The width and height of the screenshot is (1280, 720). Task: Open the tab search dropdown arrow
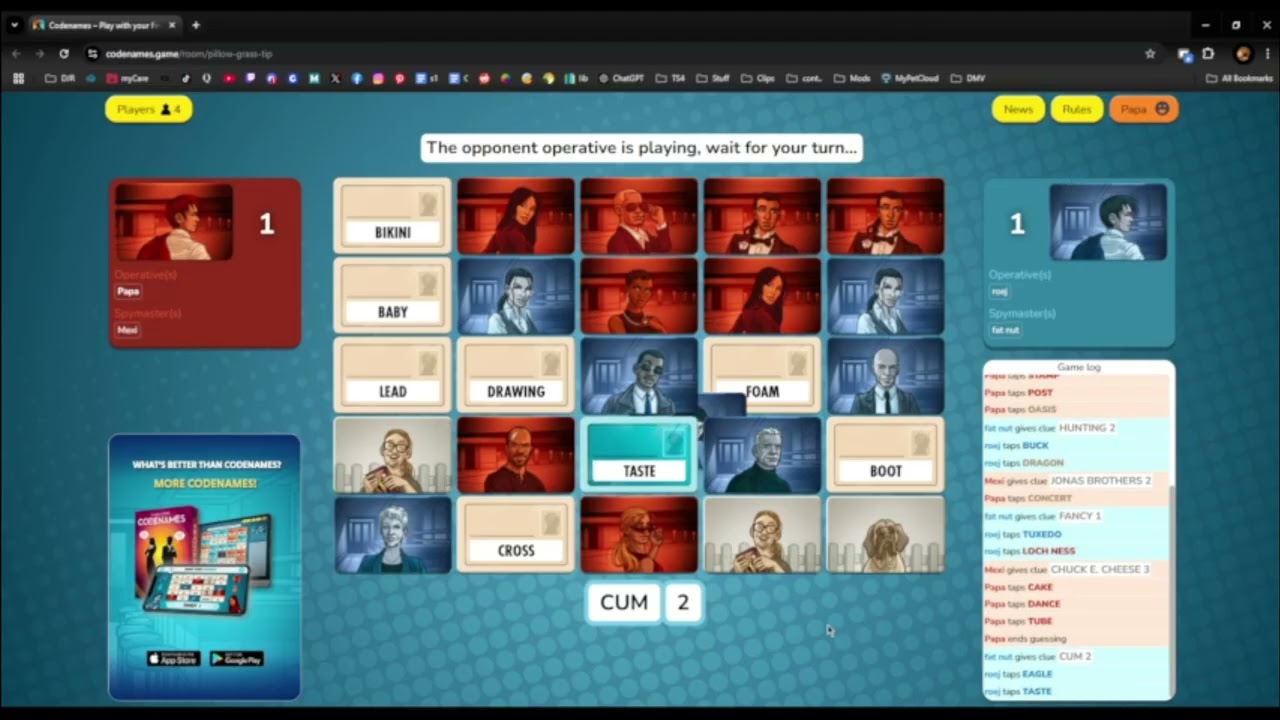tap(14, 25)
